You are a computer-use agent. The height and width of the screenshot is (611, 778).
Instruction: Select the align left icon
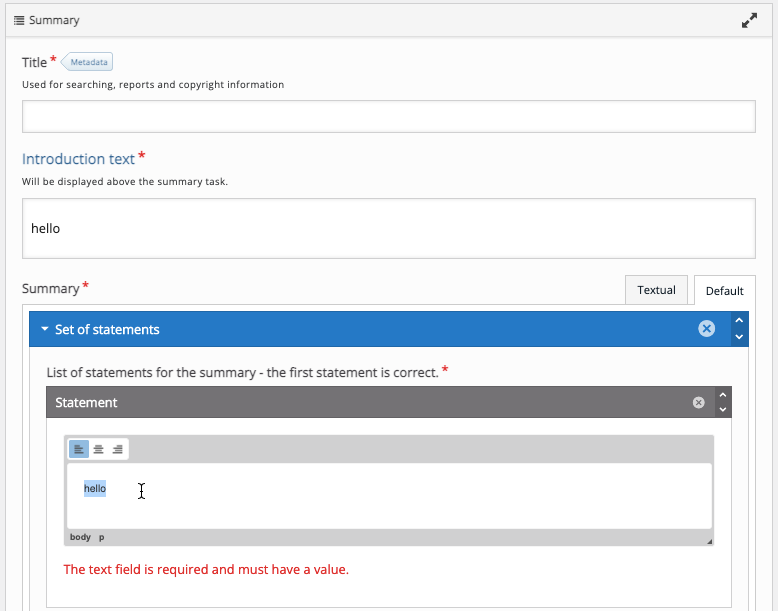78,449
